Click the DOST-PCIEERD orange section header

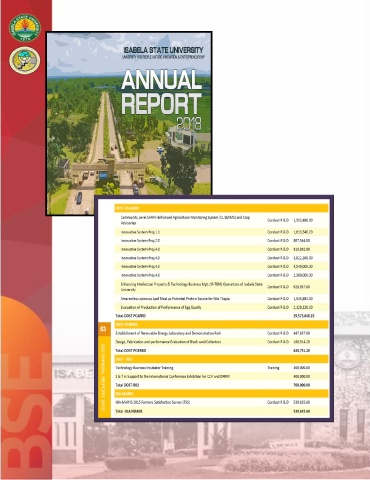pyautogui.click(x=221, y=324)
